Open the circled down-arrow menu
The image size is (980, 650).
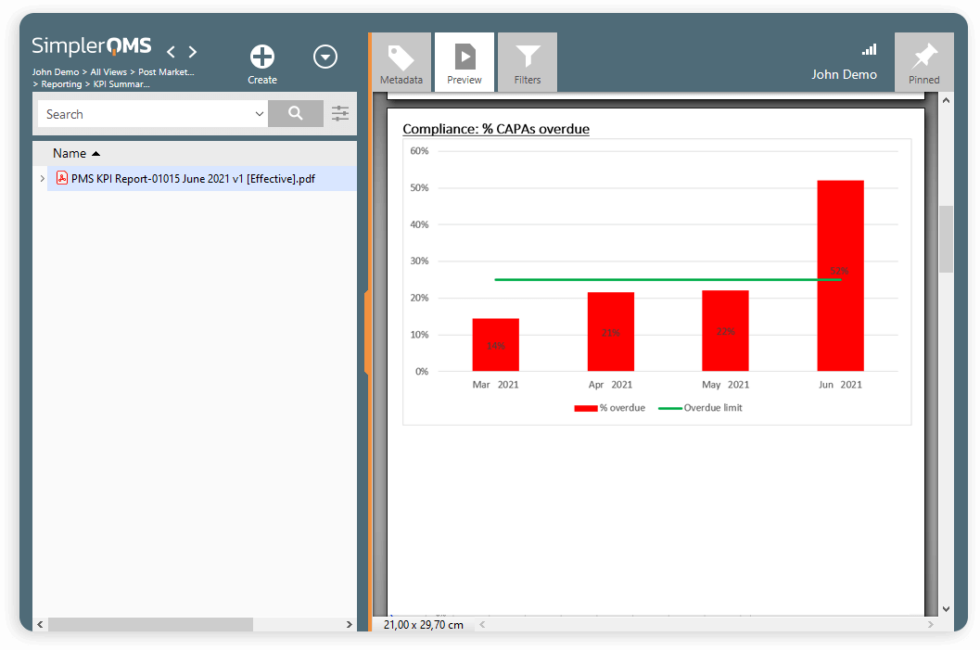tap(325, 57)
